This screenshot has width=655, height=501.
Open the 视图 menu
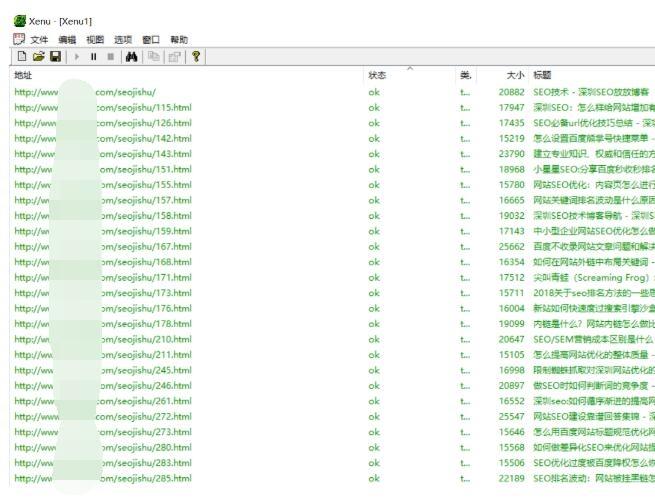click(x=95, y=40)
